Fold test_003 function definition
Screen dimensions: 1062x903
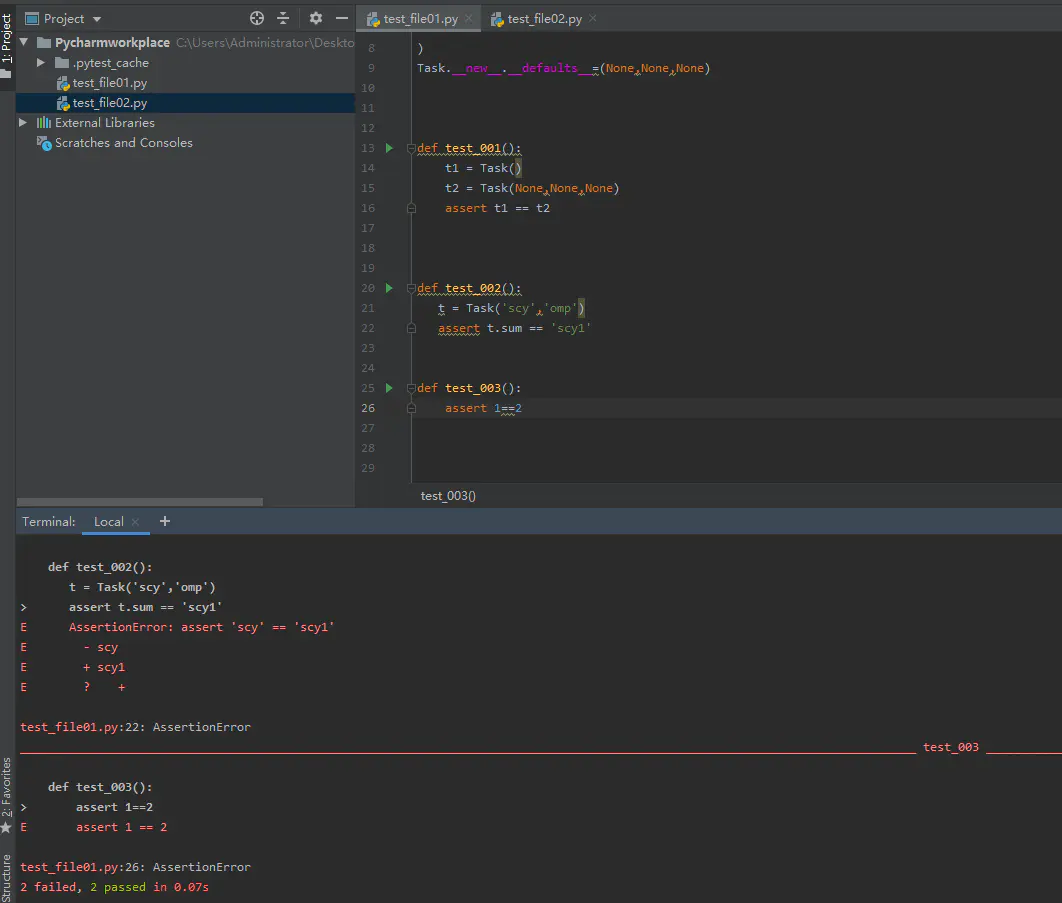[411, 387]
